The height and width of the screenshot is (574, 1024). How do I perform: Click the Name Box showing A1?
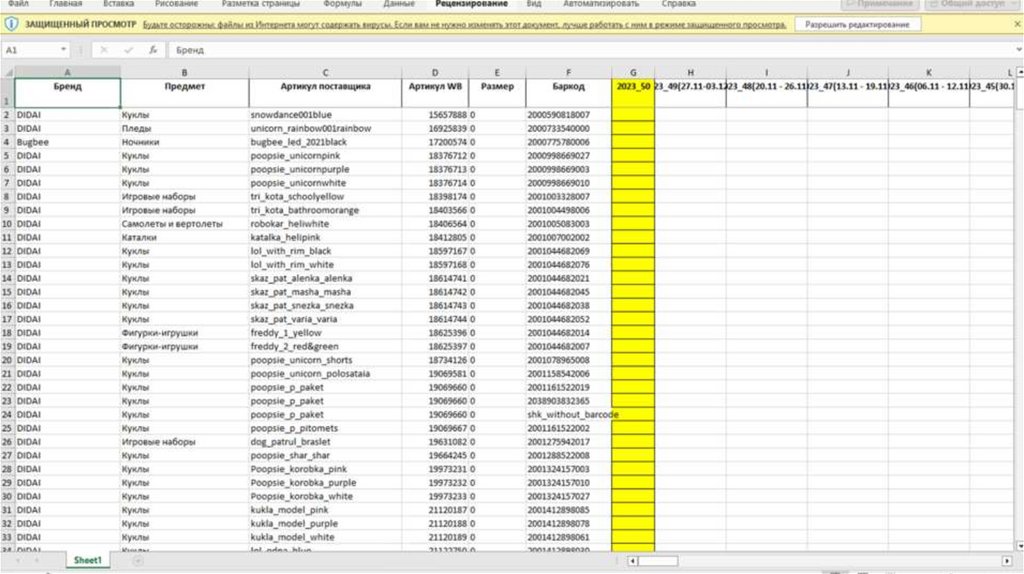pyautogui.click(x=30, y=50)
